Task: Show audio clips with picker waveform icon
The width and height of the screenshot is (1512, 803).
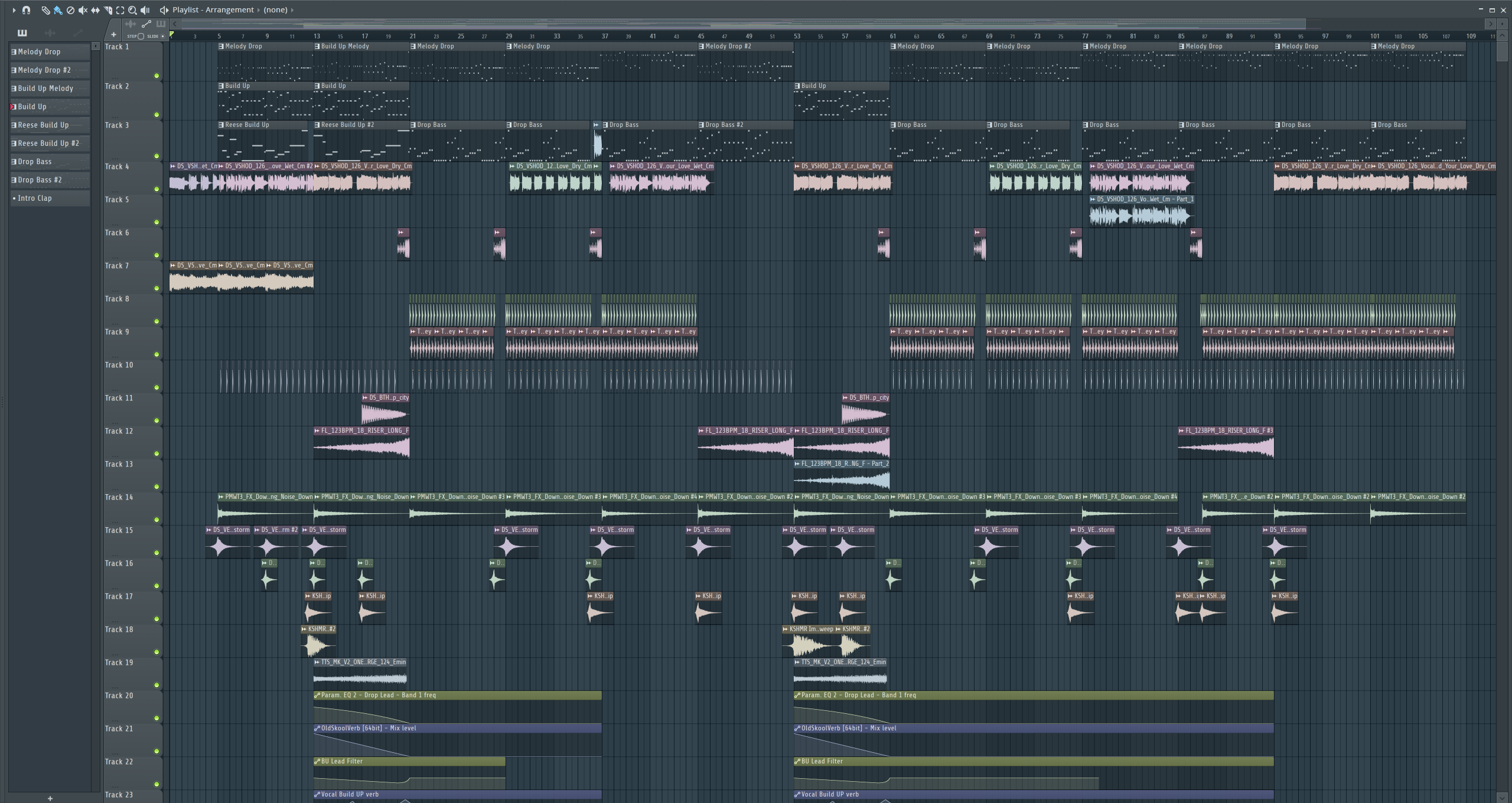Action: coord(50,32)
